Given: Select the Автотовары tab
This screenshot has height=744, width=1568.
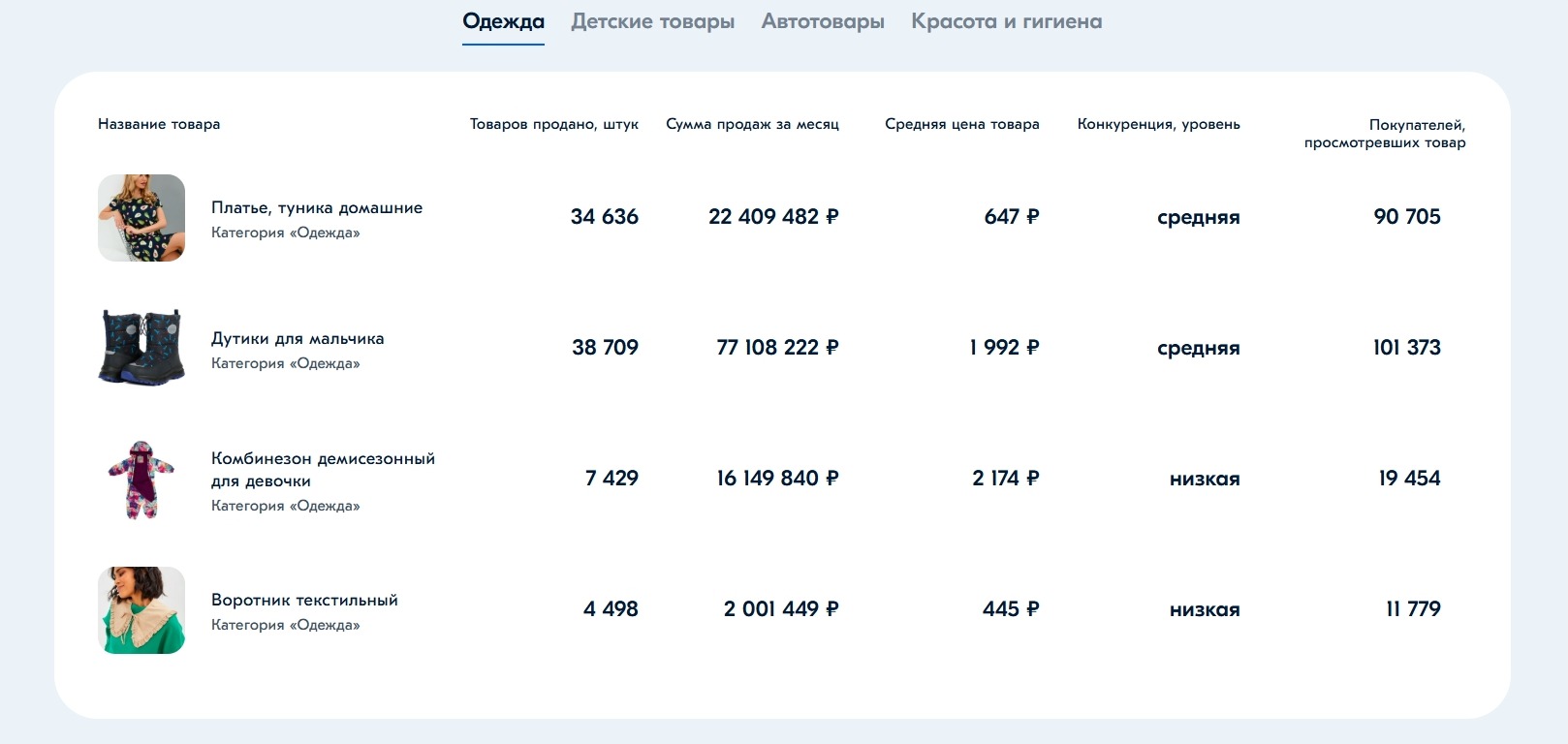Looking at the screenshot, I should (x=823, y=21).
